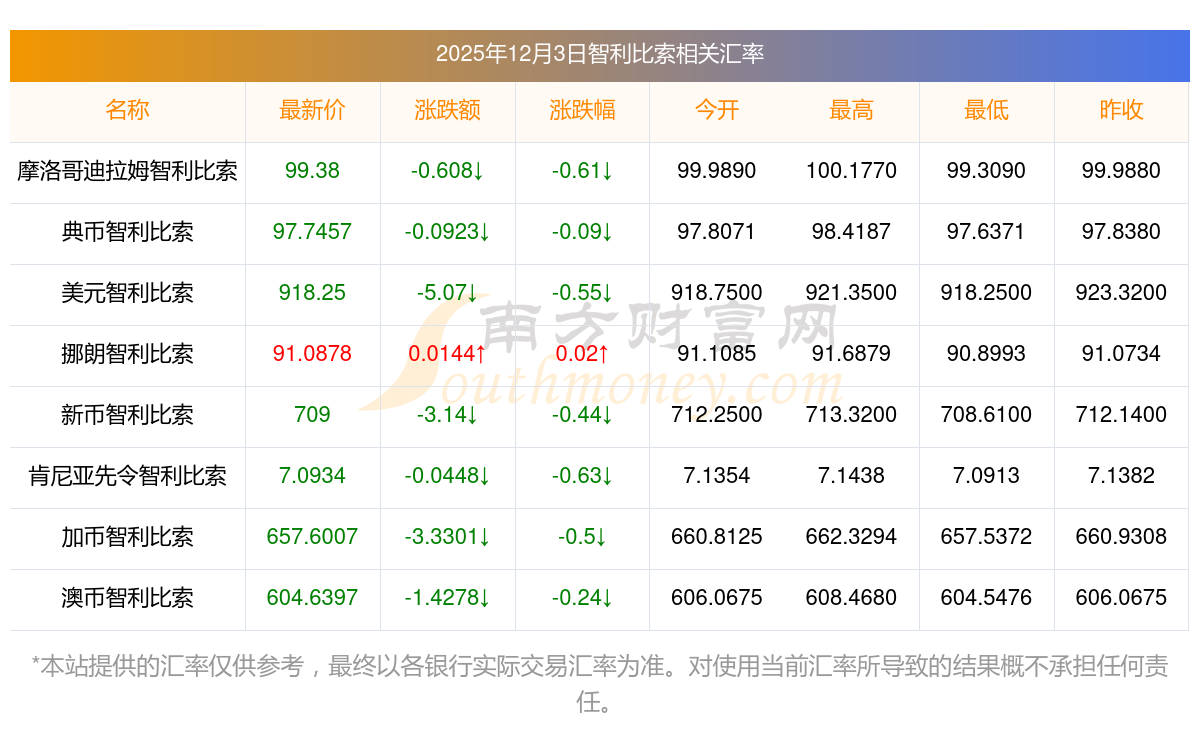Click latest price 918.25
1200x733 pixels.
[312, 293]
